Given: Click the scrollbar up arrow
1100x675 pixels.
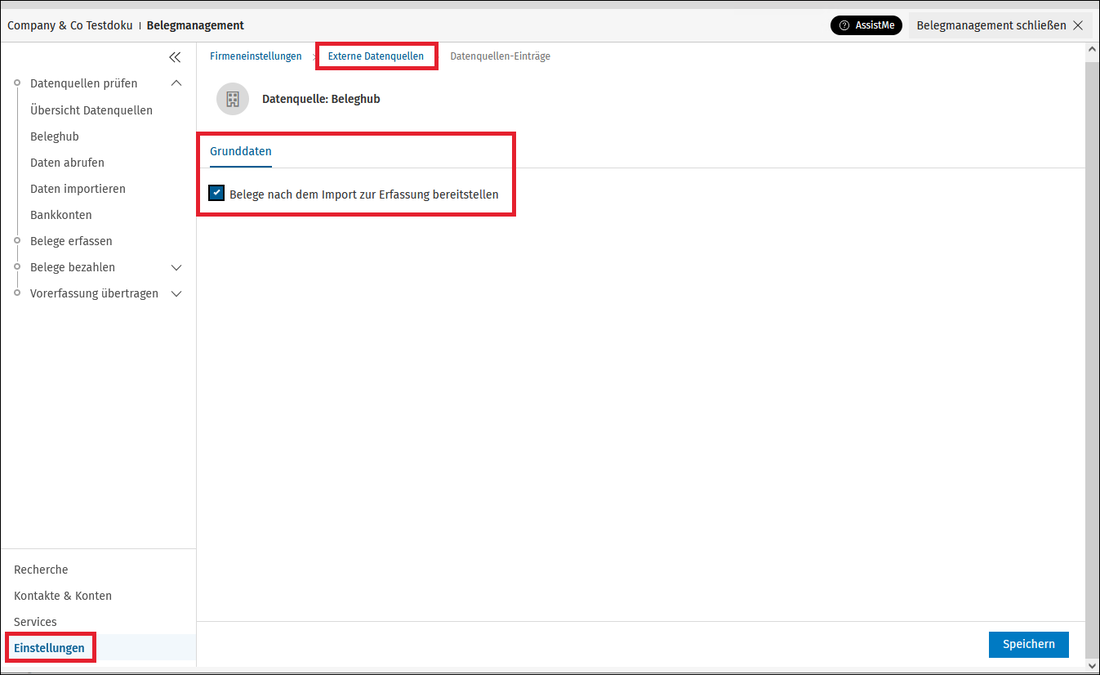Looking at the screenshot, I should pyautogui.click(x=1092, y=50).
